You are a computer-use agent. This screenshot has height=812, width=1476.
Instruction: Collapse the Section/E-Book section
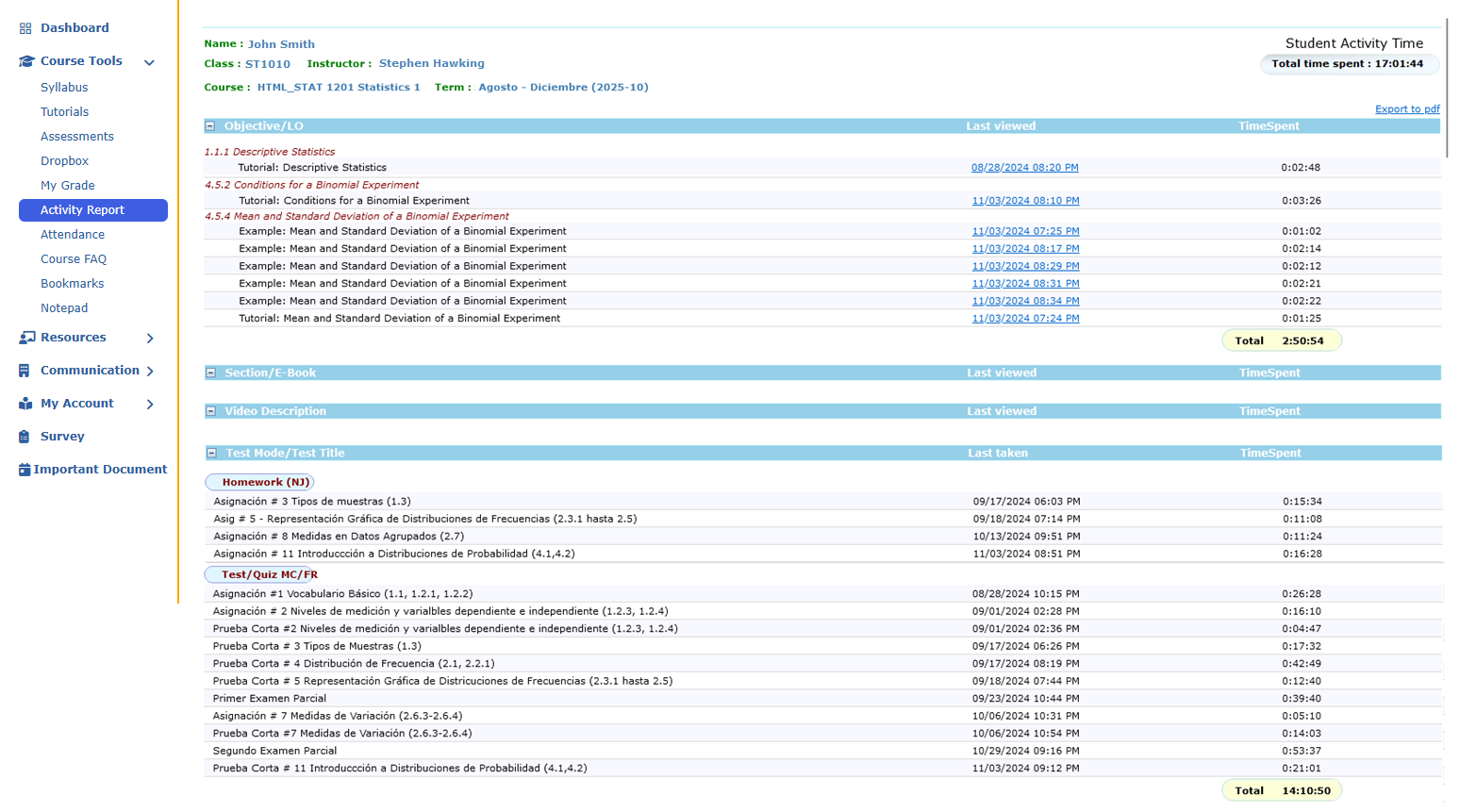tap(211, 373)
